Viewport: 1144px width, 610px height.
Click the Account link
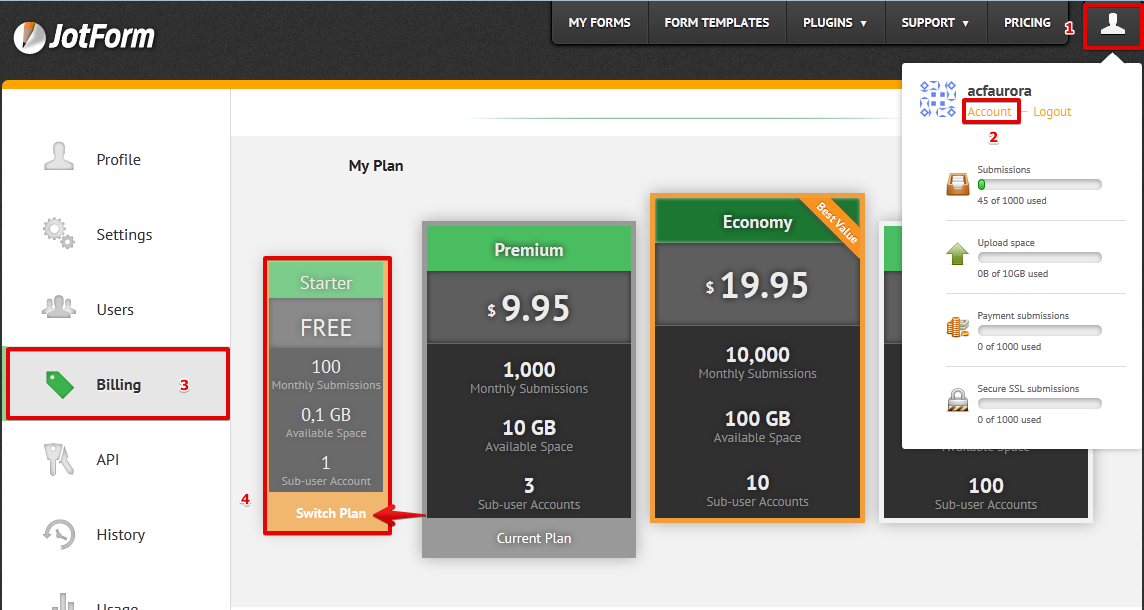coord(989,112)
